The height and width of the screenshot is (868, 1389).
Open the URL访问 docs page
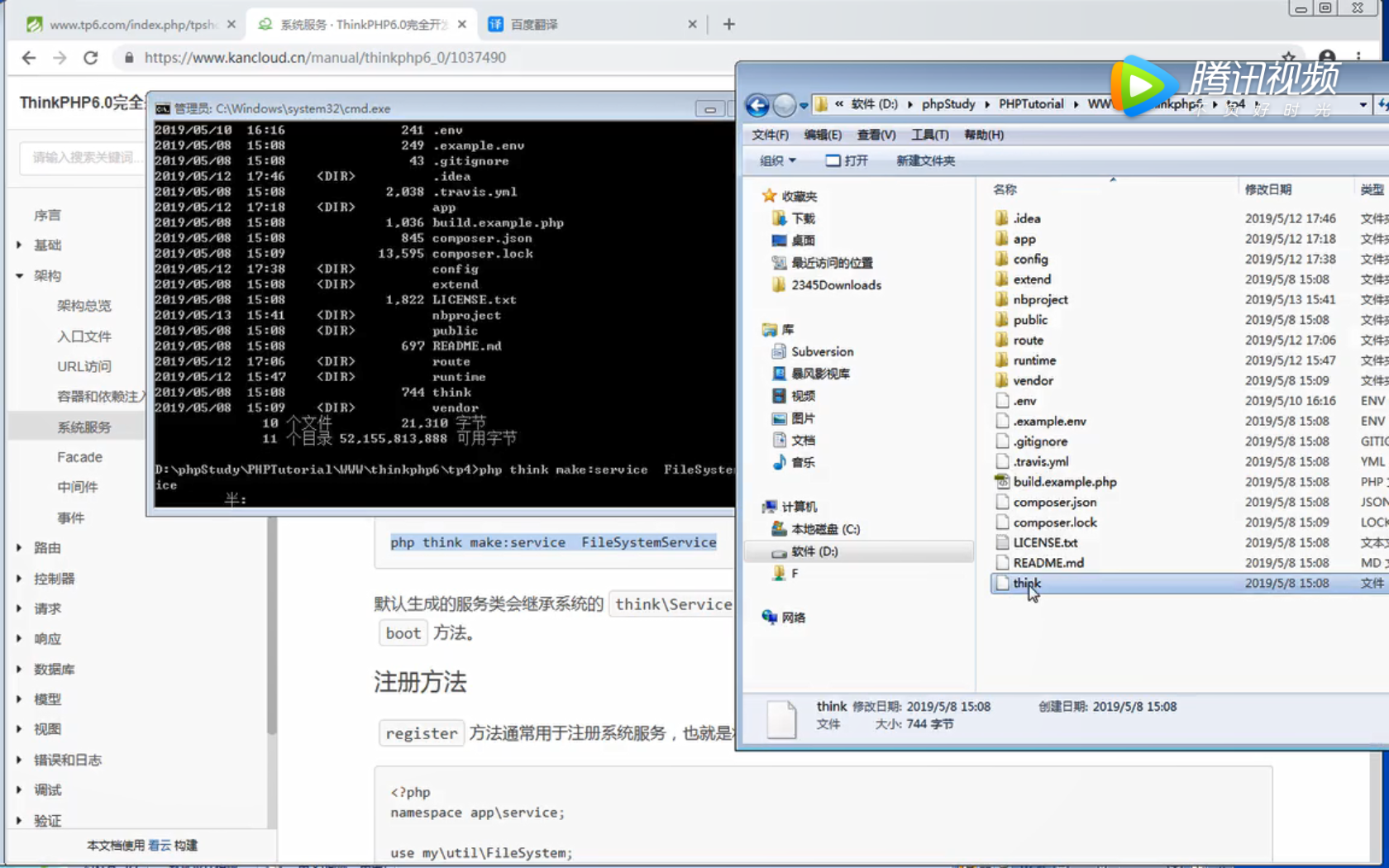click(x=84, y=366)
